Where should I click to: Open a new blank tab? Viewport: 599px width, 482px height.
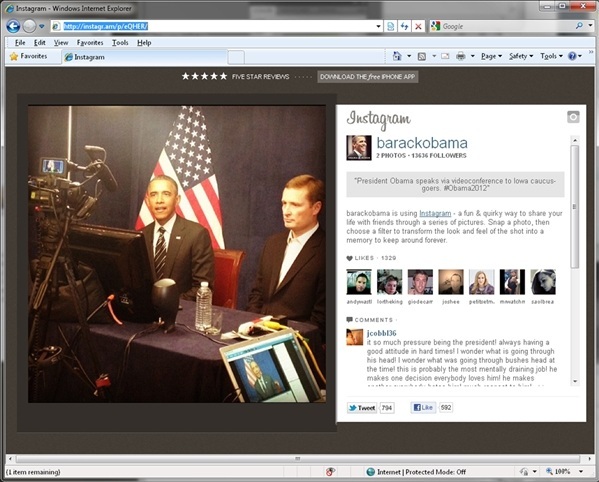pos(236,58)
